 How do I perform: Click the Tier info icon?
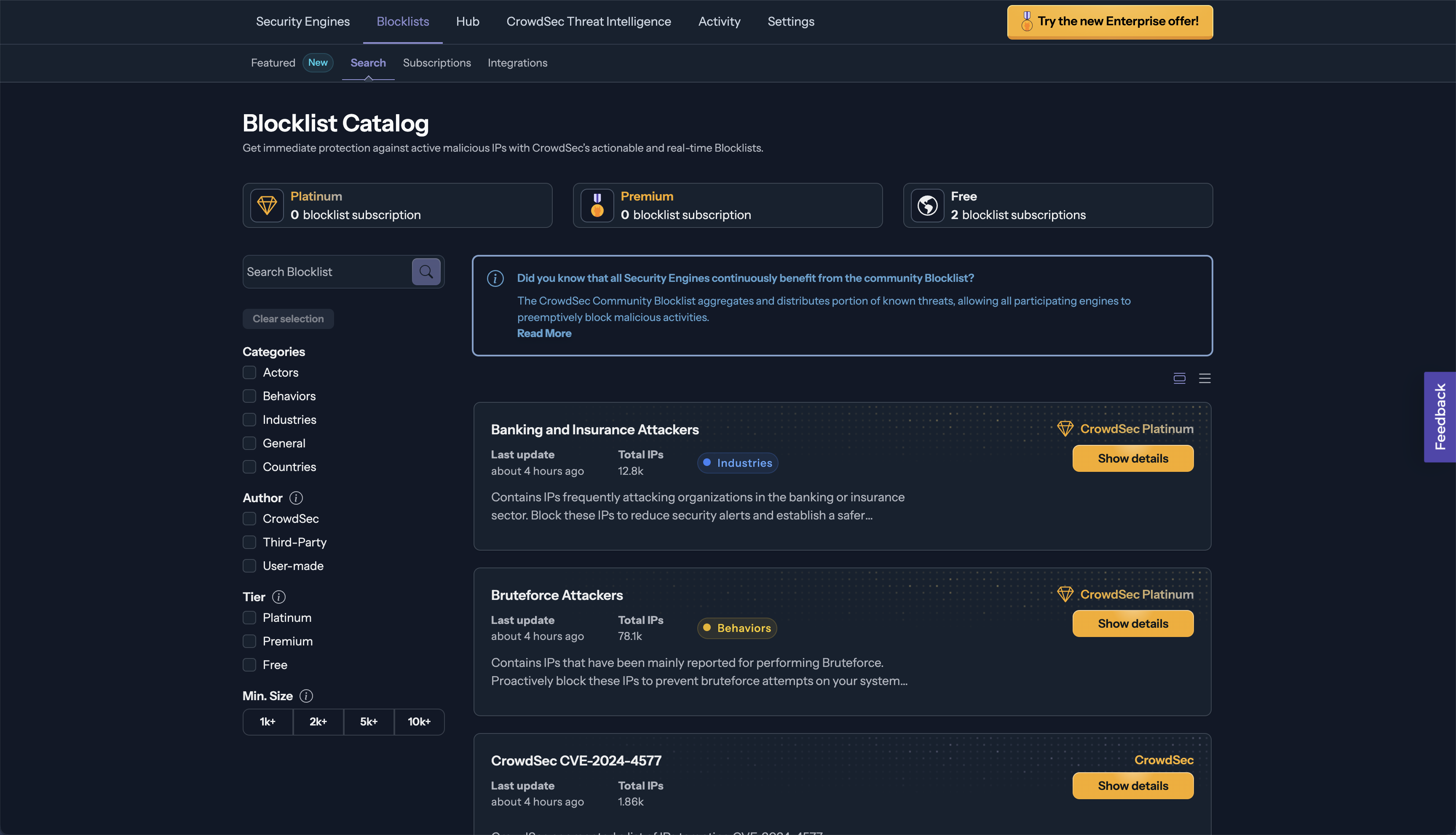click(x=279, y=597)
